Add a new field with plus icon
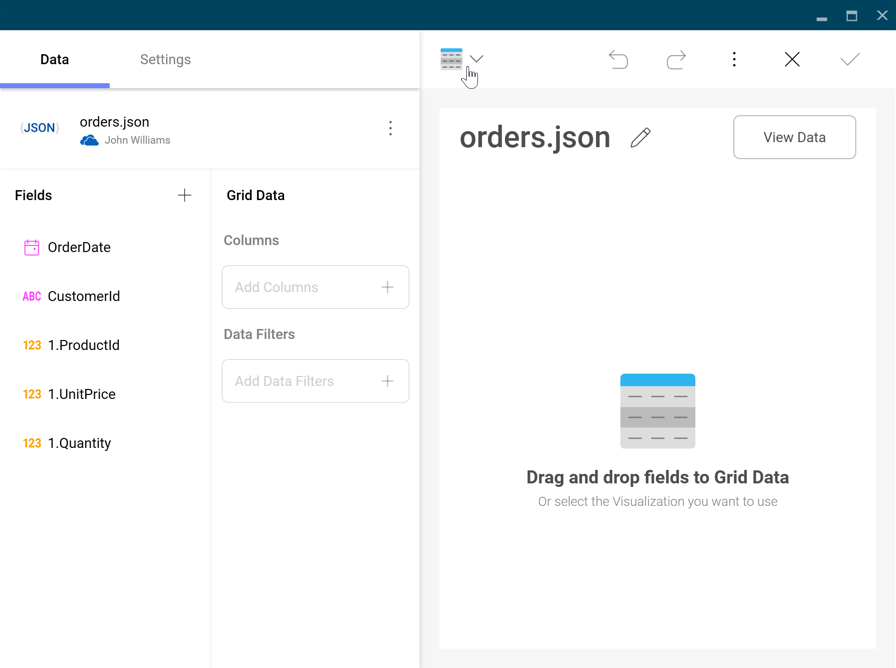Screen dimensions: 896x668 point(184,195)
